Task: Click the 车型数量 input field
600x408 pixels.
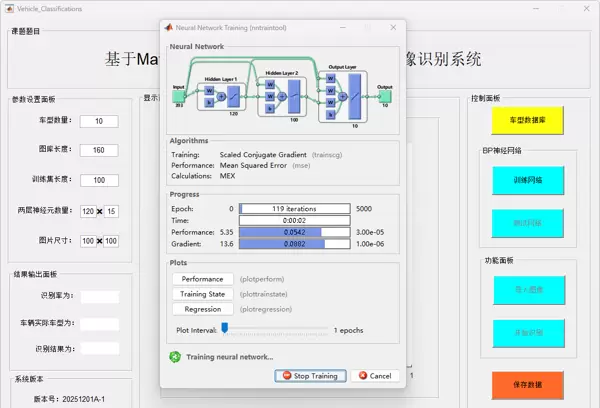Action: [x=99, y=122]
